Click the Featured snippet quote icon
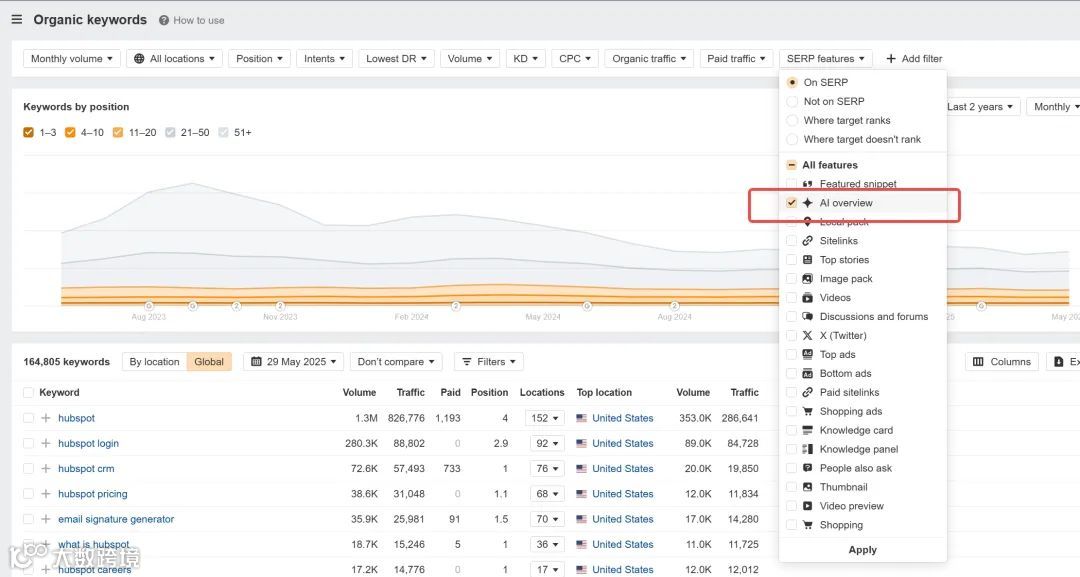Screen dimensions: 1080x577 click(807, 184)
